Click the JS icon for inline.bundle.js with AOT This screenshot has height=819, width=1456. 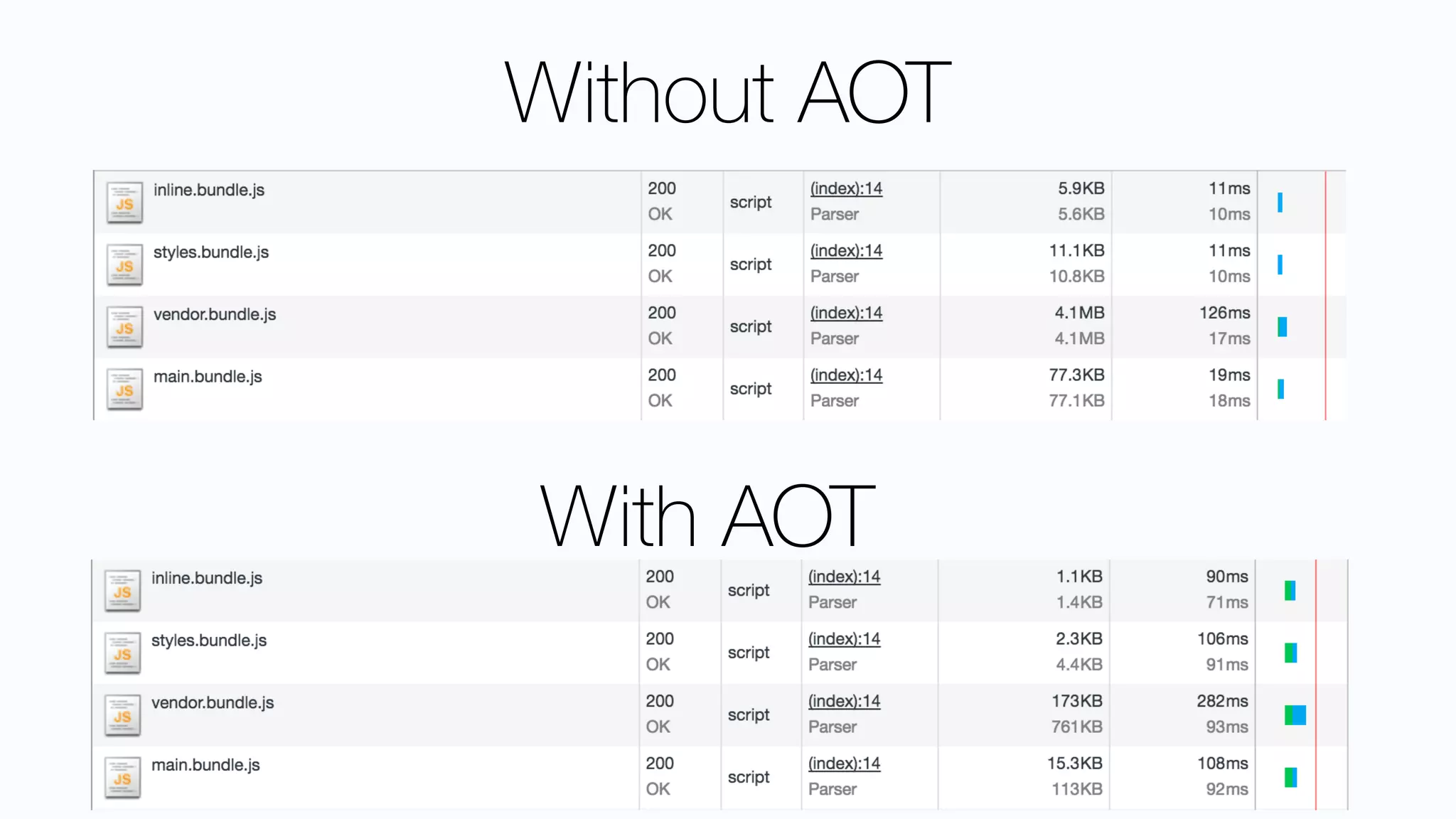coord(122,591)
